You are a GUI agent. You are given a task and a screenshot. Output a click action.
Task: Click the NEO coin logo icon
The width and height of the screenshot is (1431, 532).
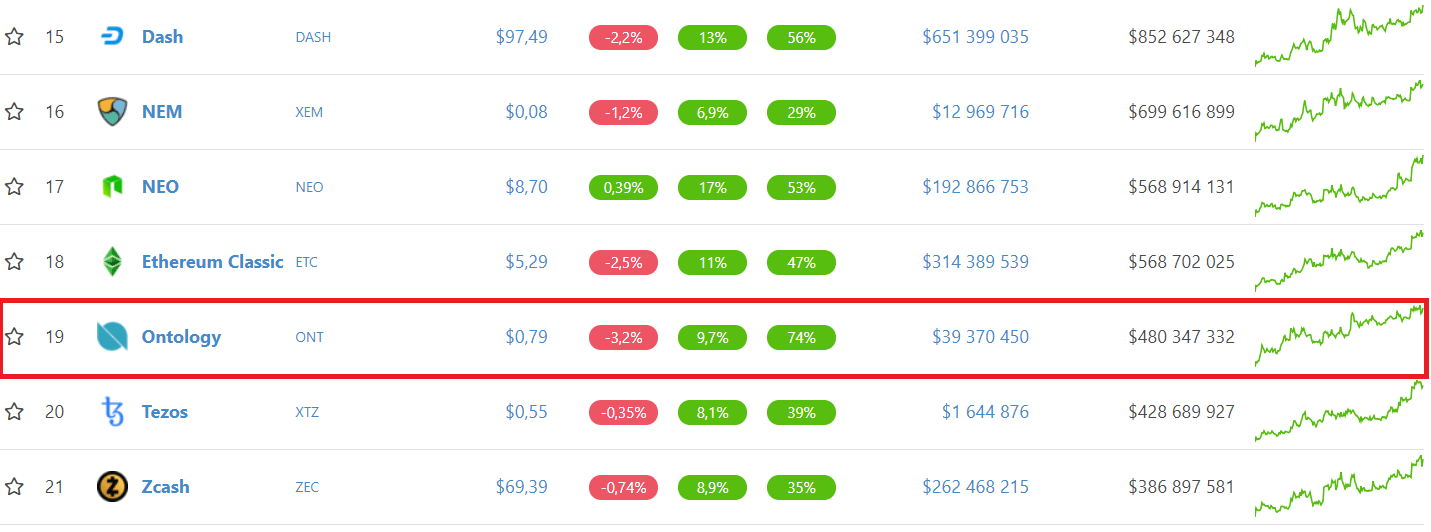(112, 187)
